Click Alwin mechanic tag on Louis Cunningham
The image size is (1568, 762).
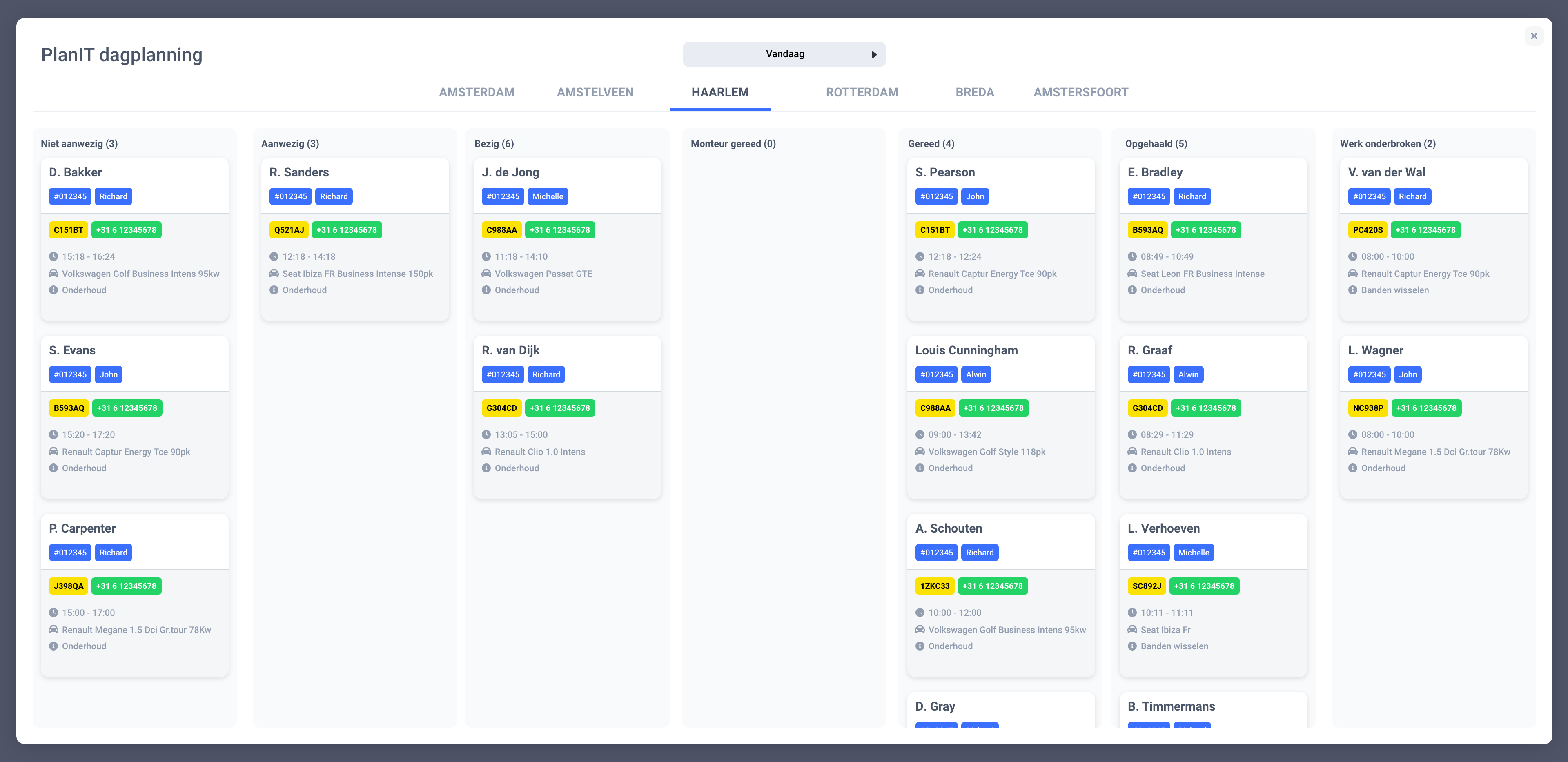pyautogui.click(x=976, y=374)
